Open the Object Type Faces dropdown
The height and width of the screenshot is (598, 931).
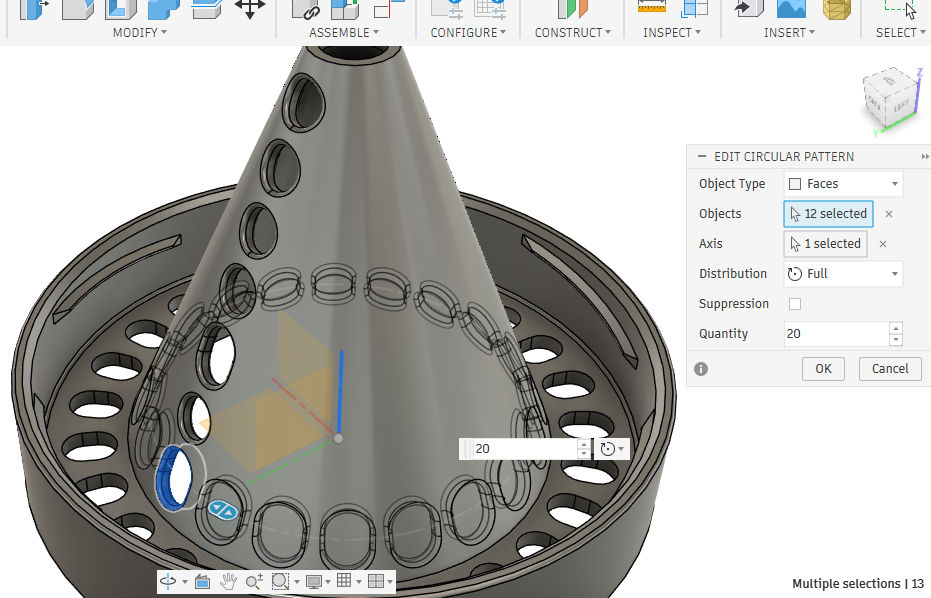(x=843, y=184)
